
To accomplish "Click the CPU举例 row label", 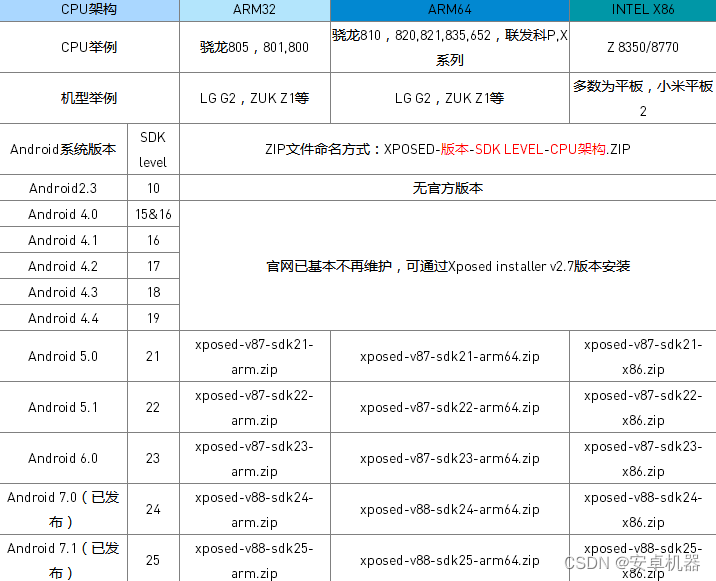I will pyautogui.click(x=89, y=47).
